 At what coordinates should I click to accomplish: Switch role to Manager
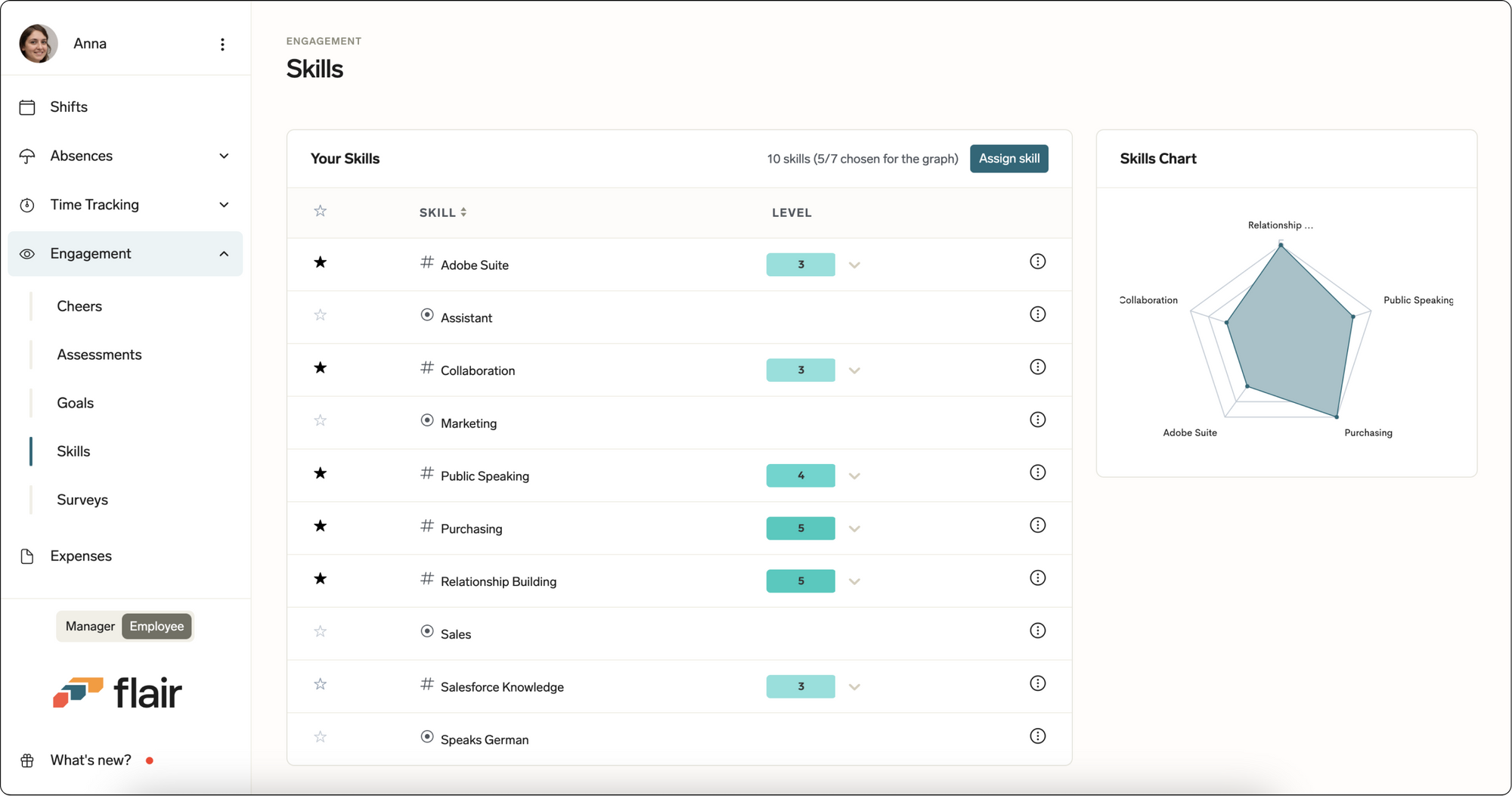coord(89,626)
